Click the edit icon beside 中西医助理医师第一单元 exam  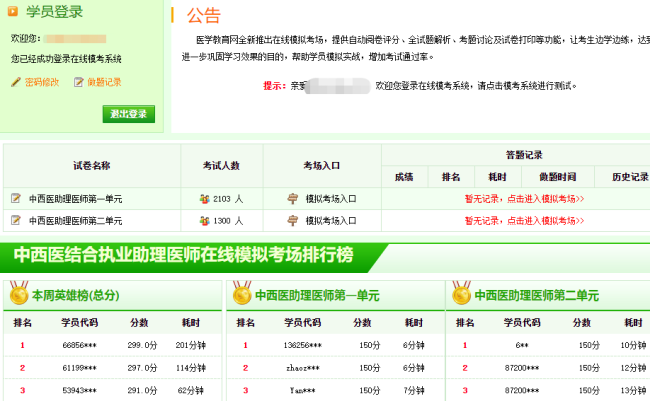pyautogui.click(x=15, y=198)
